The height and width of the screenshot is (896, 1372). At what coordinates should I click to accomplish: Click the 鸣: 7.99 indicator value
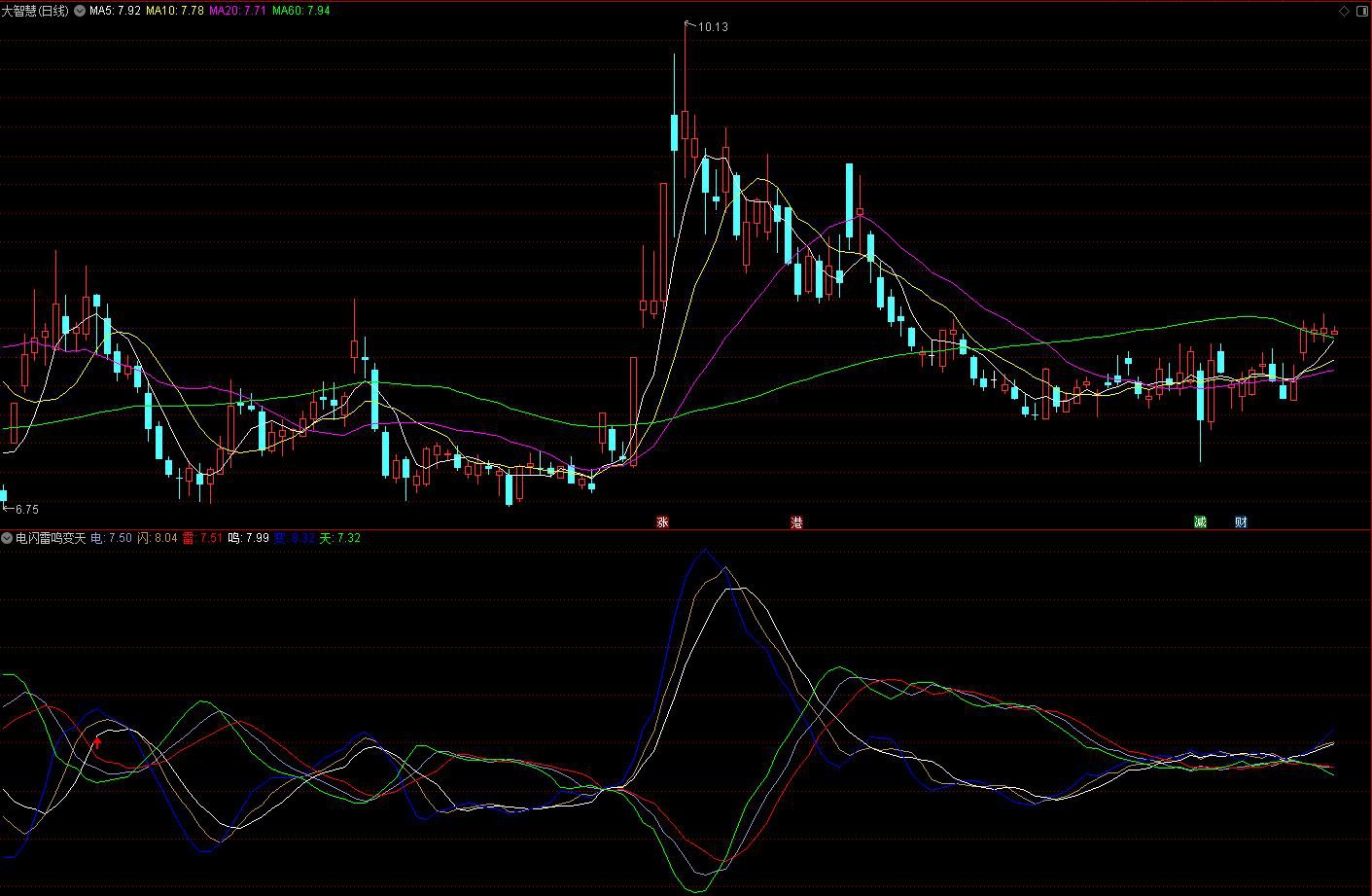point(249,538)
